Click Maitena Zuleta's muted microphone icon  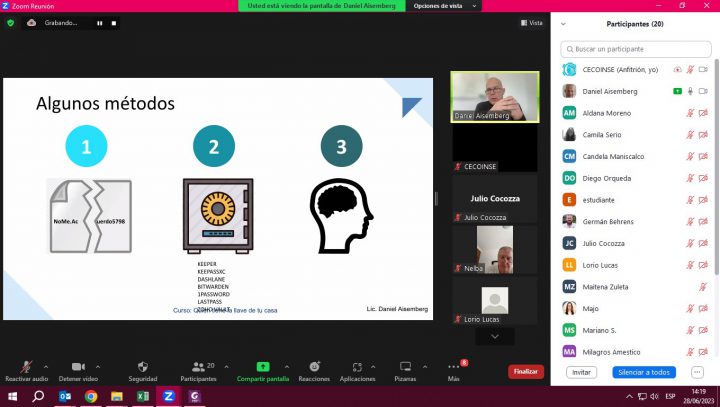[x=703, y=287]
